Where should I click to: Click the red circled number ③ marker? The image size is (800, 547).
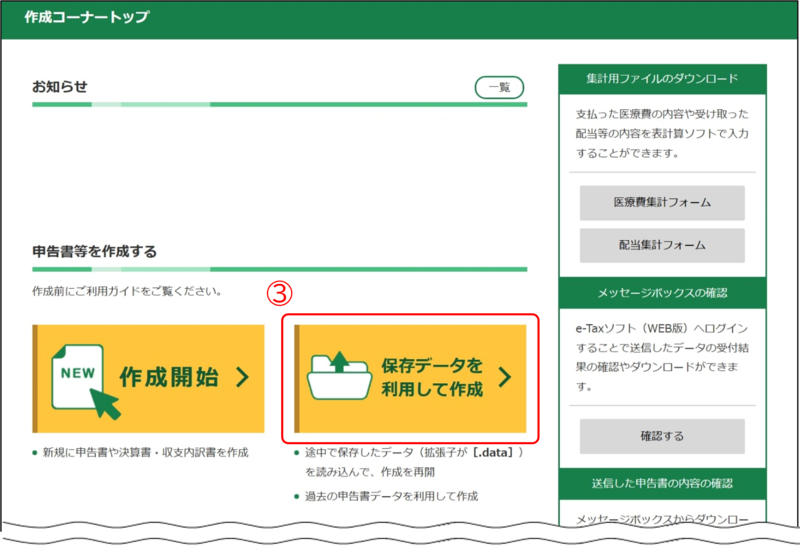click(x=282, y=293)
